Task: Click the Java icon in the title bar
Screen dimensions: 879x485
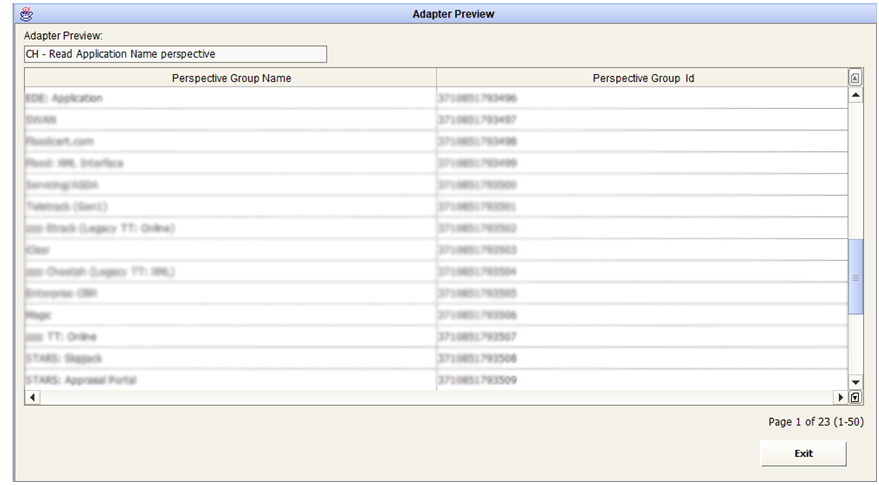Action: (x=26, y=14)
